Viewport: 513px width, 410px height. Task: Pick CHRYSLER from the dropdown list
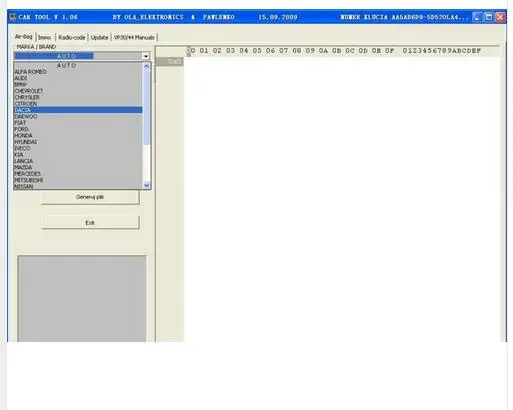pyautogui.click(x=78, y=97)
